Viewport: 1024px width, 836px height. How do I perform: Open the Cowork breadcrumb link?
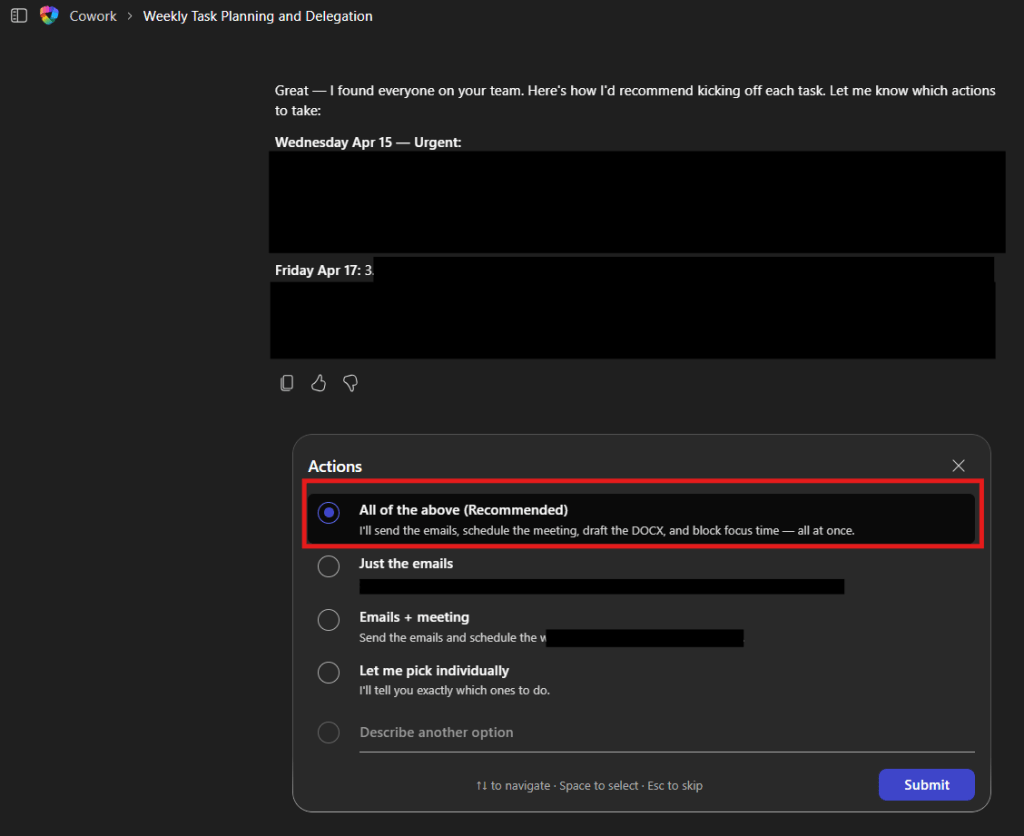pos(94,16)
